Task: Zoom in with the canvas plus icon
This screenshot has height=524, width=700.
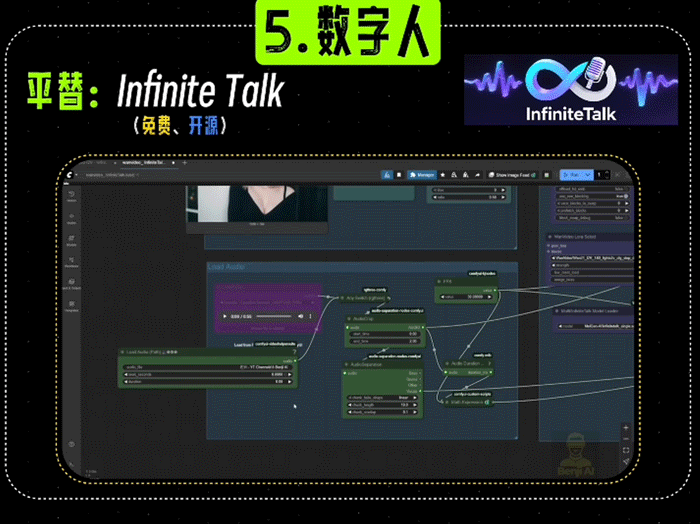Action: 625,428
